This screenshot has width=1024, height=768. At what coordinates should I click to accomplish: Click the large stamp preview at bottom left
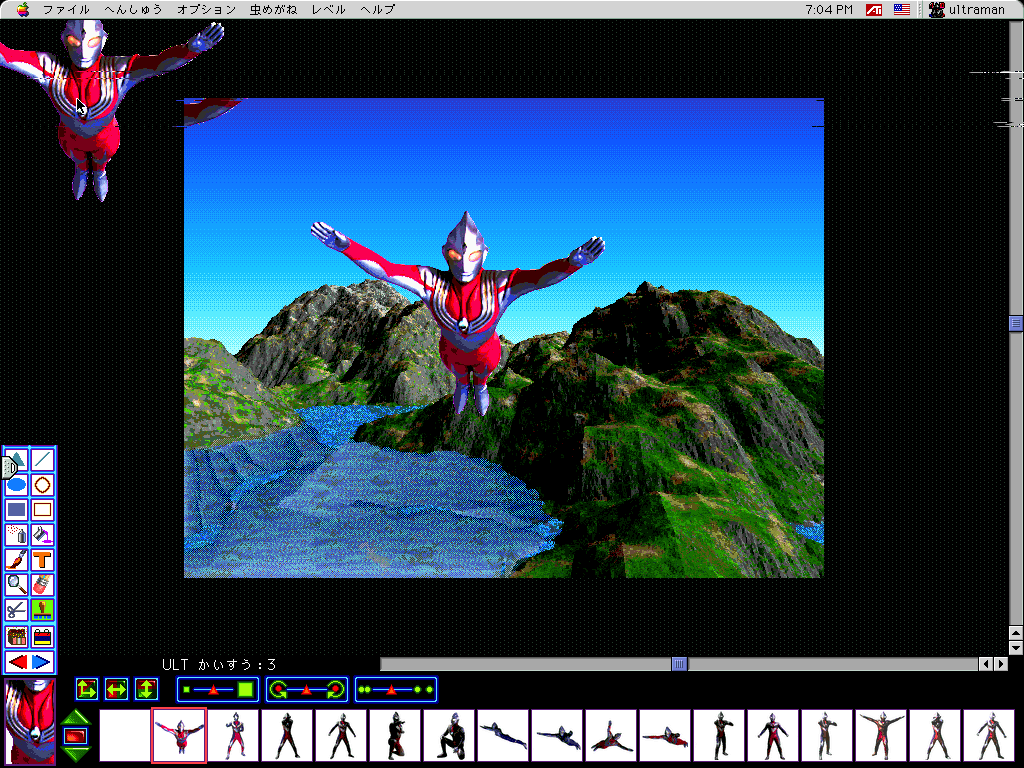30,721
